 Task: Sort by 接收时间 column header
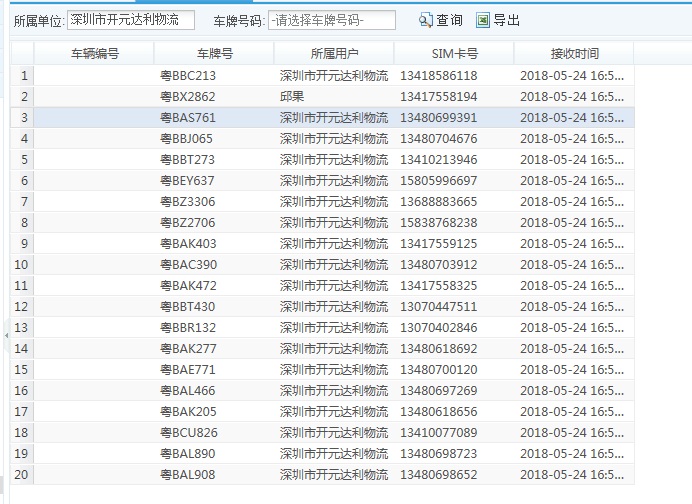[574, 53]
